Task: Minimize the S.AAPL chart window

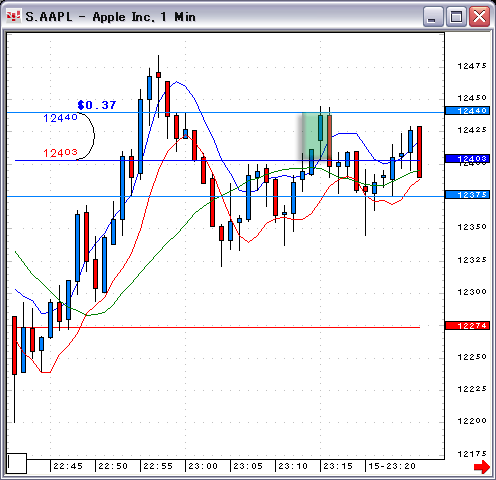Action: point(433,16)
